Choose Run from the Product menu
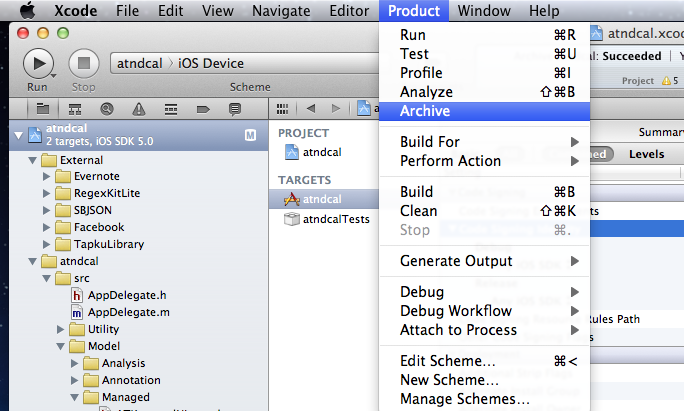Viewport: 684px width, 411px height. click(x=484, y=35)
